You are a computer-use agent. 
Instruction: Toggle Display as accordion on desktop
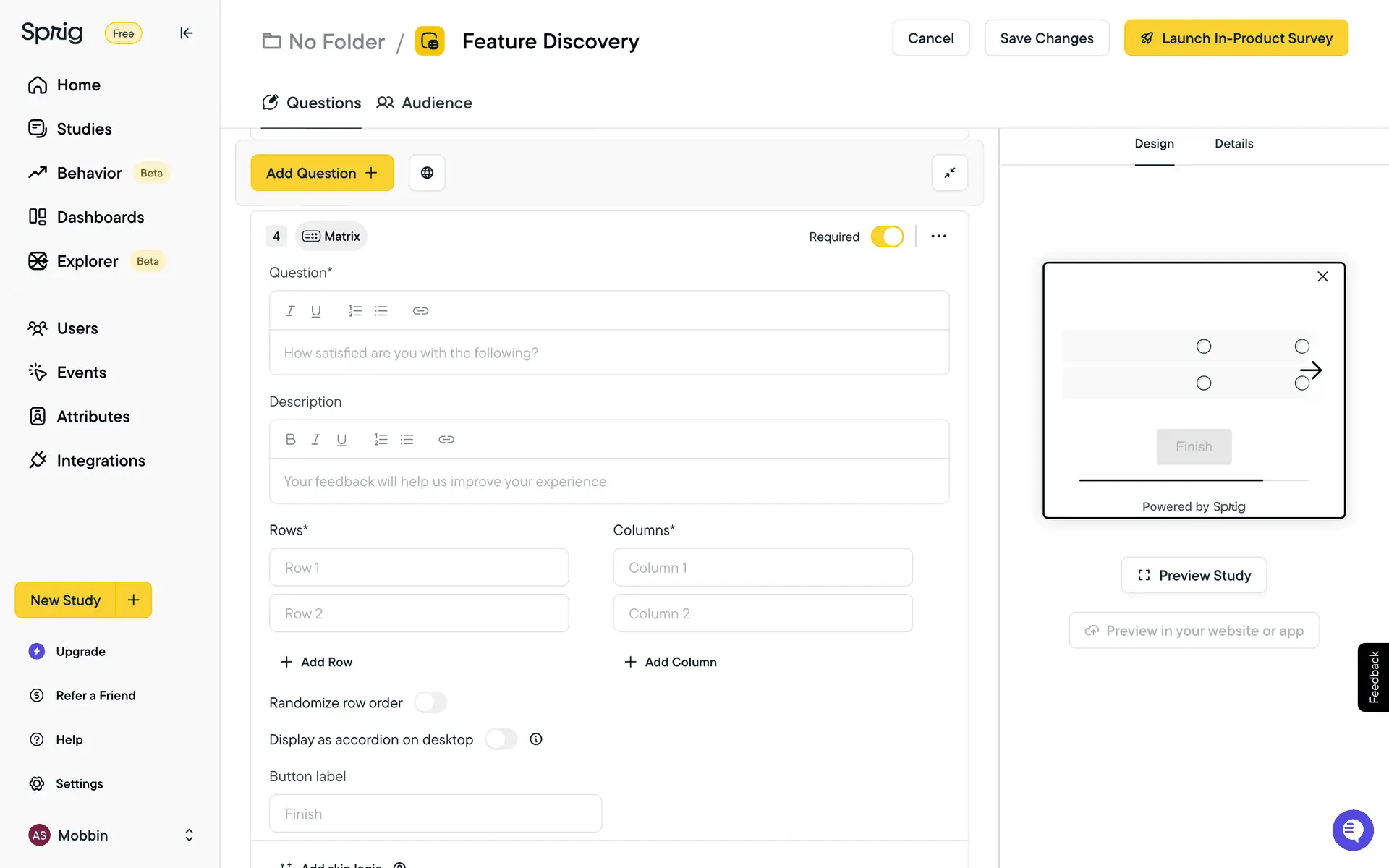tap(501, 739)
